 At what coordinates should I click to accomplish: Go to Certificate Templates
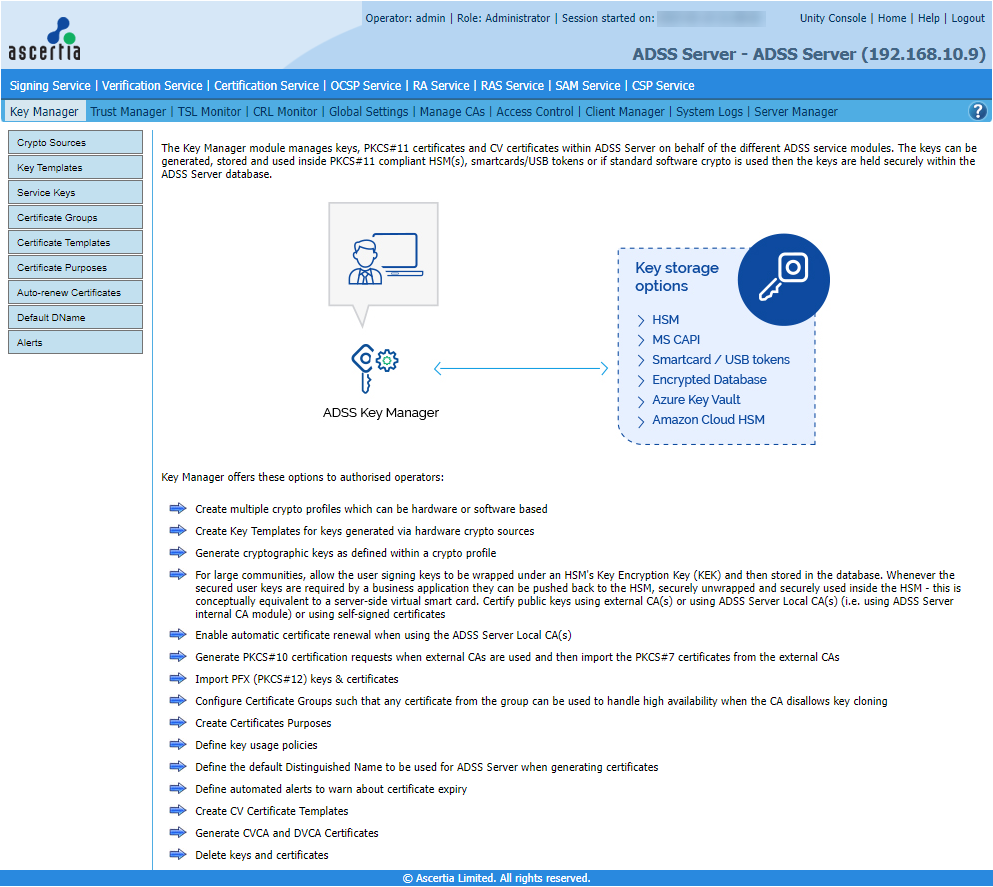click(75, 242)
